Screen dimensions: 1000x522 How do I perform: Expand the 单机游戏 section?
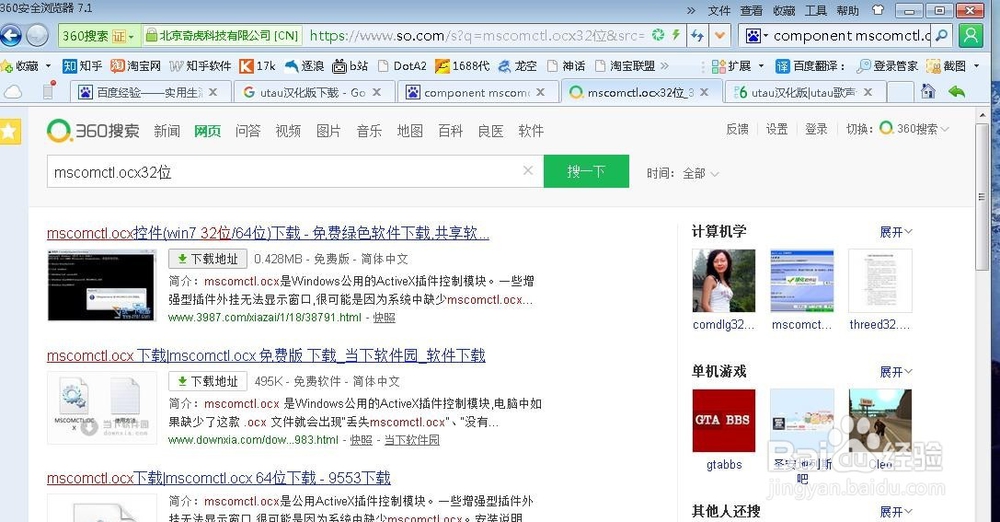click(895, 371)
